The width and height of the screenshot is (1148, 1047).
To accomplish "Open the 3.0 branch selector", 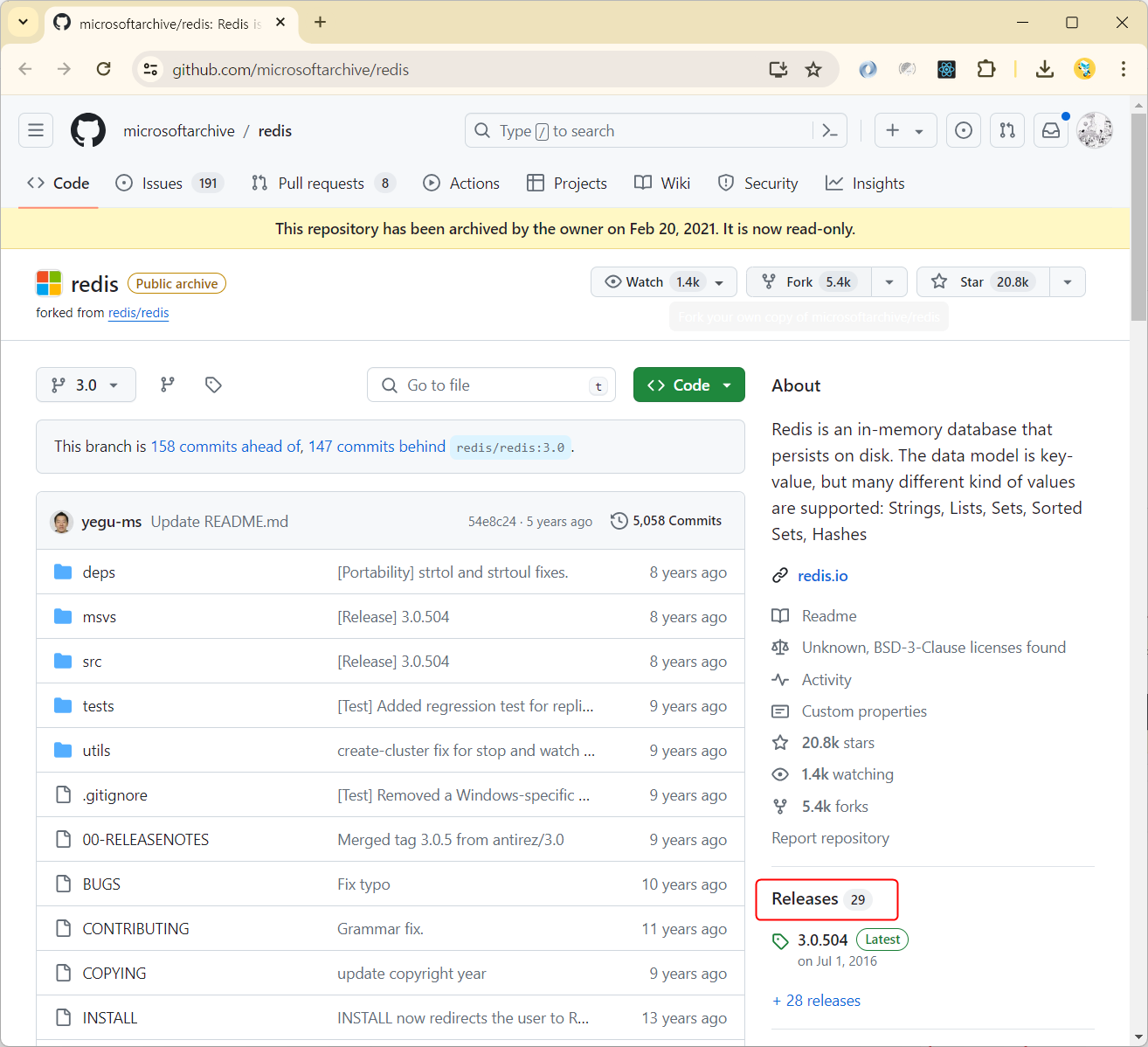I will click(x=86, y=385).
